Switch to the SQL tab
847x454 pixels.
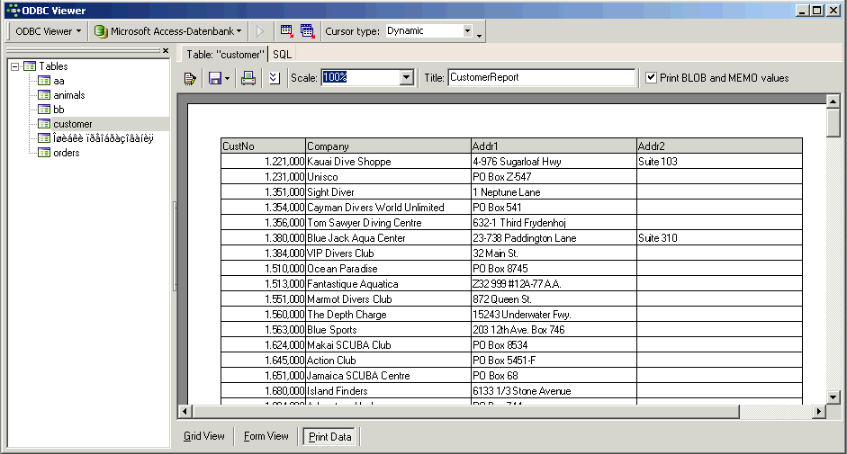283,54
